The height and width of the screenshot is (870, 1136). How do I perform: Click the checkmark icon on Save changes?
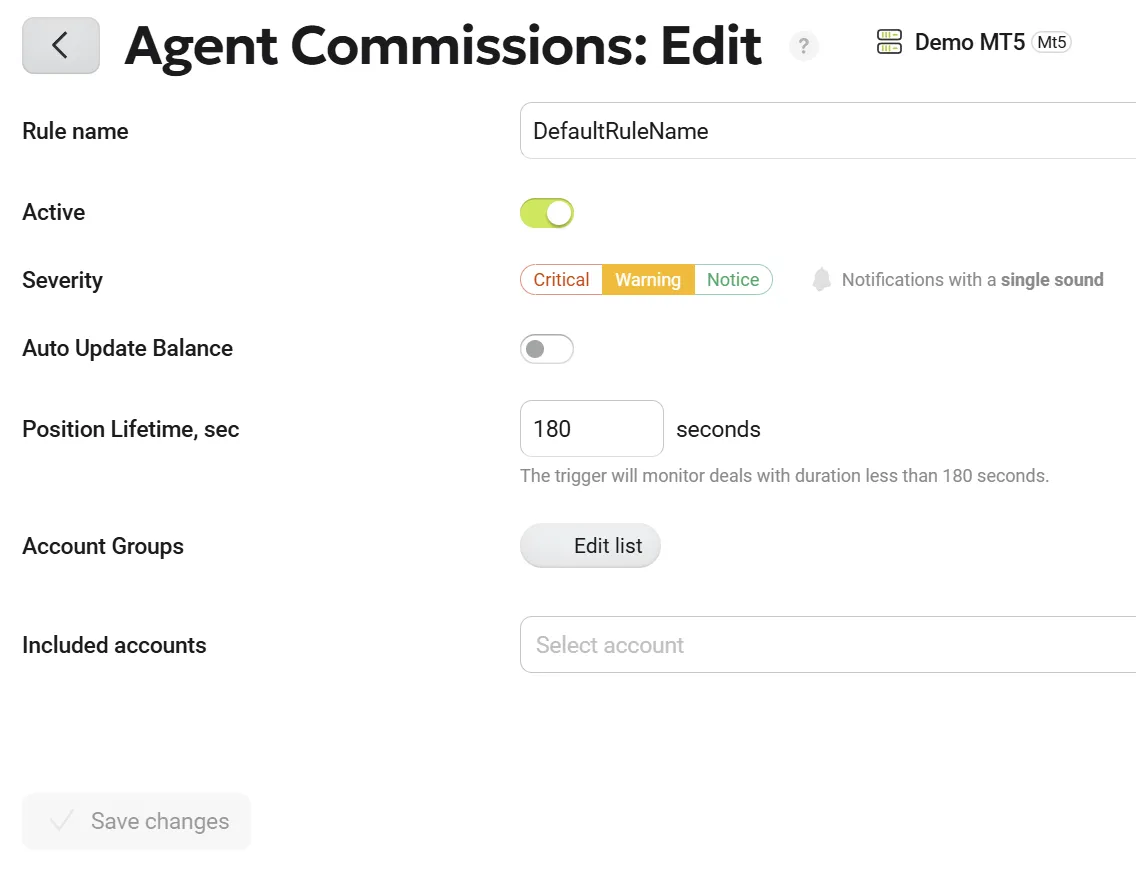pos(62,821)
